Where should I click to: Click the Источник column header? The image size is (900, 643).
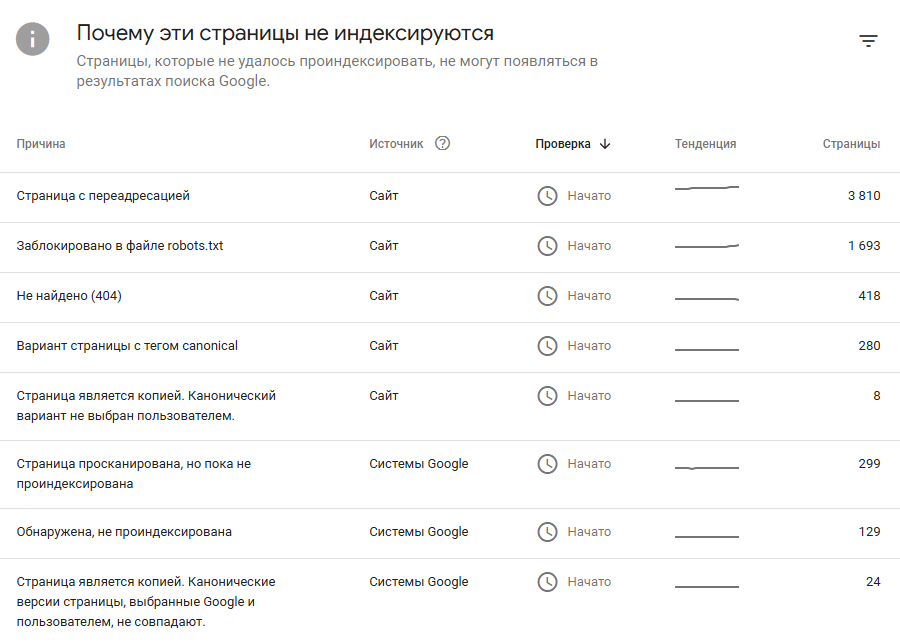coord(396,144)
